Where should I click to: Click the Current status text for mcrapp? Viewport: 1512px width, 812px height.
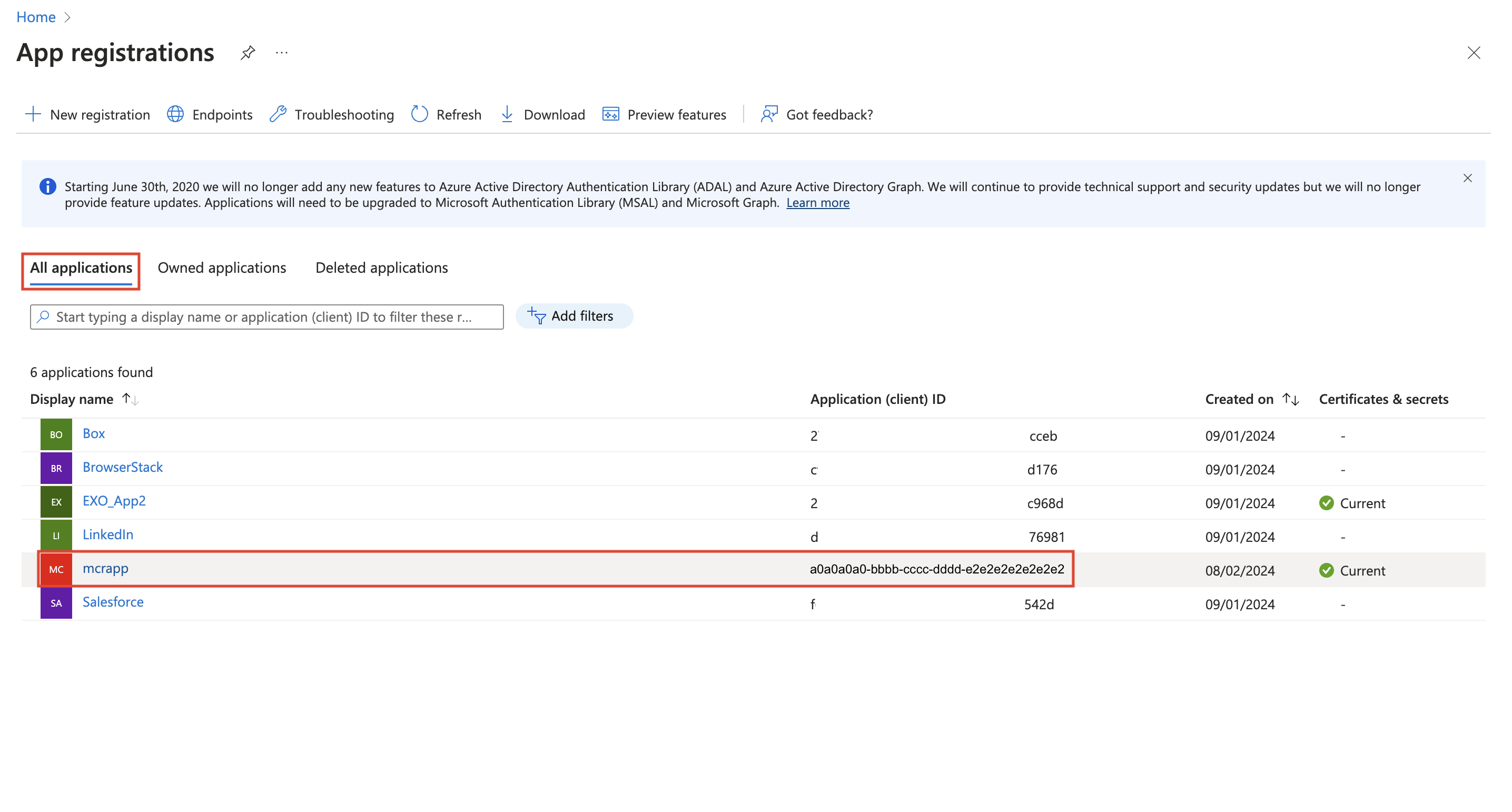click(x=1362, y=571)
